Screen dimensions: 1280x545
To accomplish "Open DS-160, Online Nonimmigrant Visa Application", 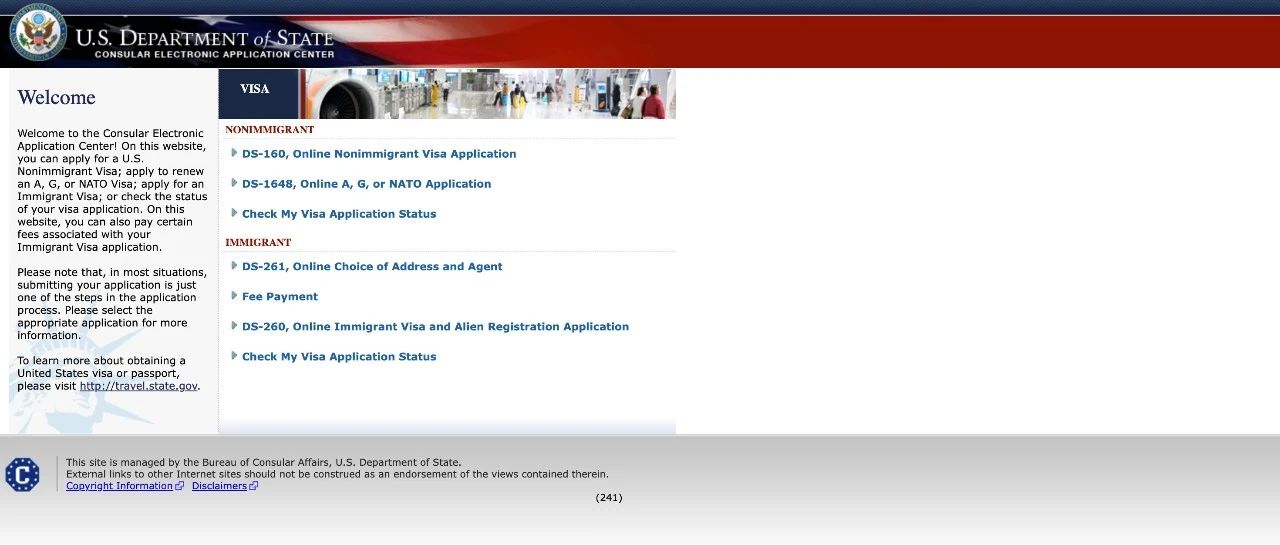I will [379, 154].
